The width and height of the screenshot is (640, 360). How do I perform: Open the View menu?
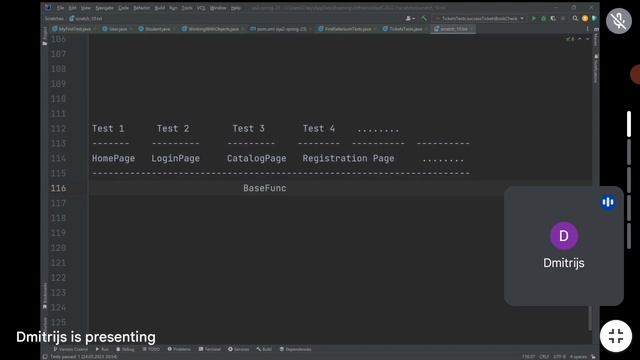tap(85, 8)
